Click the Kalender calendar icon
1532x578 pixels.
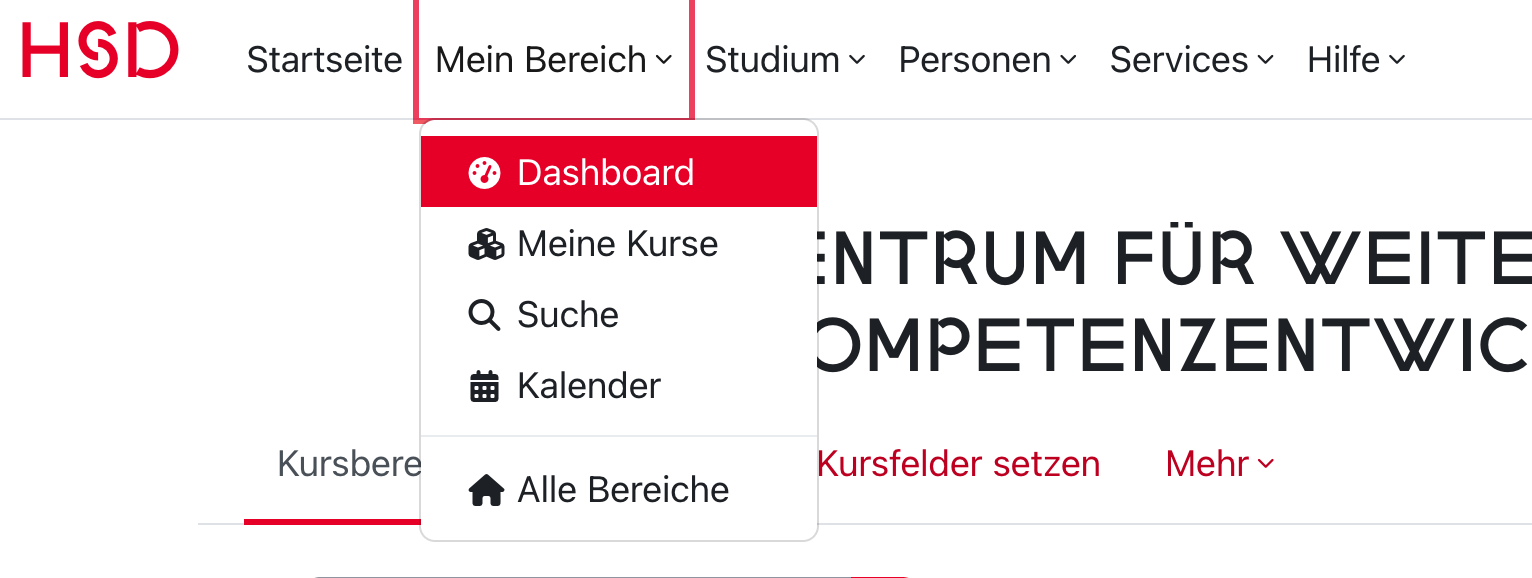point(484,386)
